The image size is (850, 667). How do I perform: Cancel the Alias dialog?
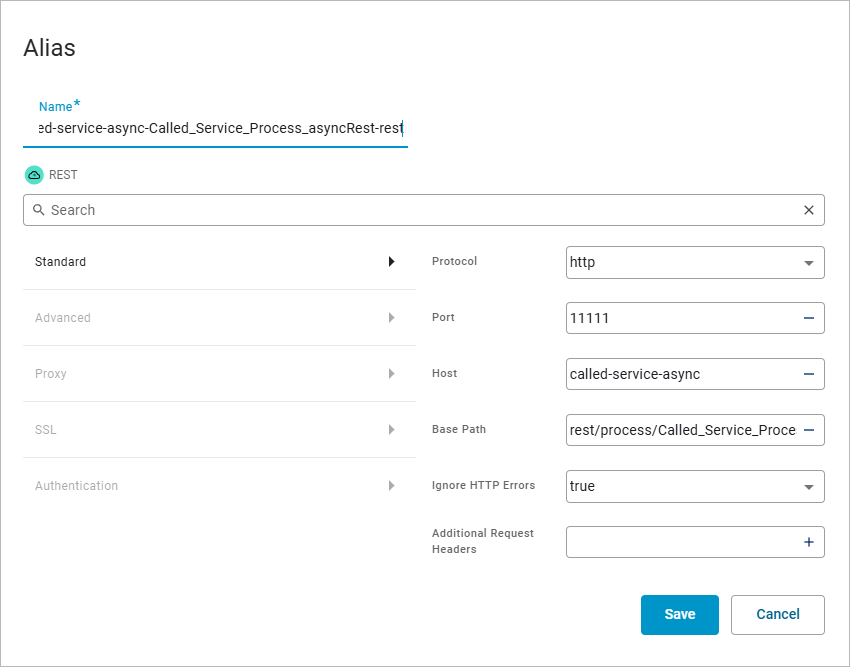777,615
